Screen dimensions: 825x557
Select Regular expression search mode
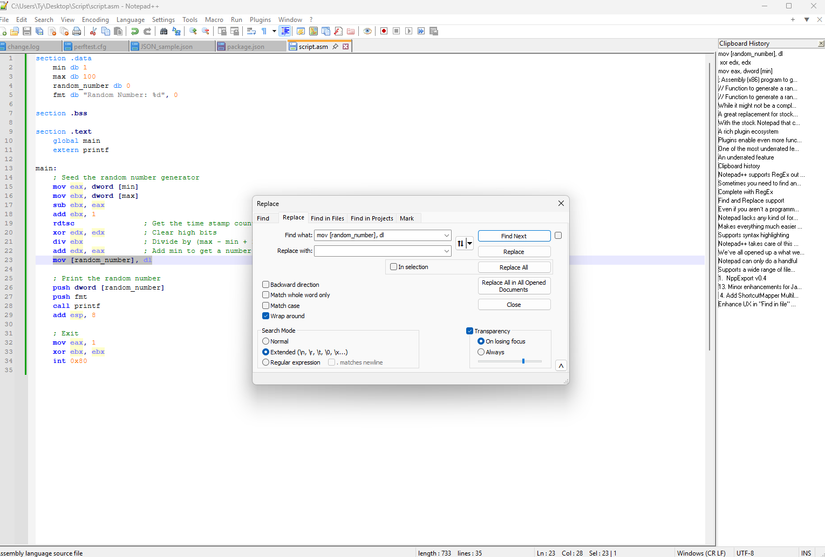point(266,362)
